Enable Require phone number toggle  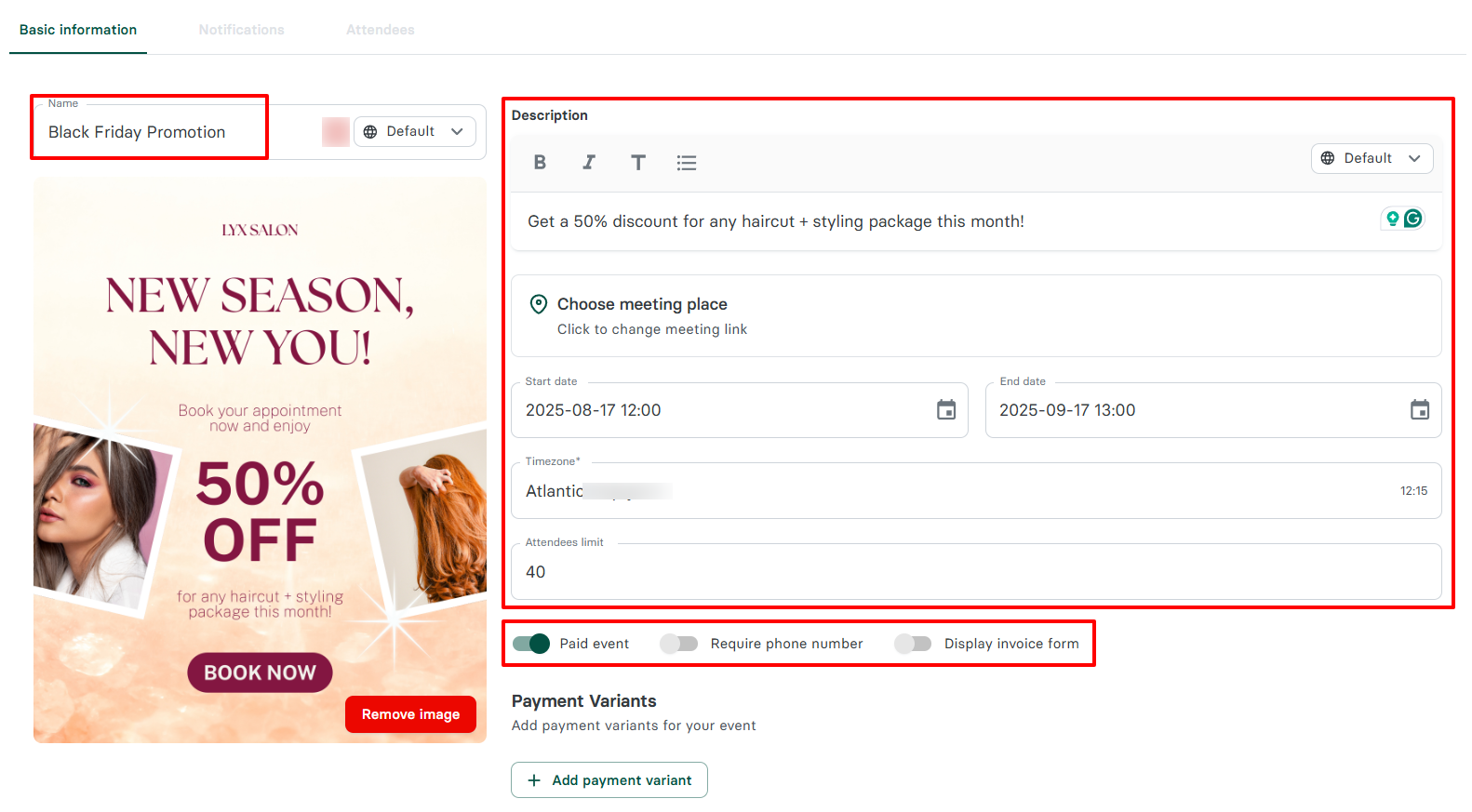click(x=679, y=644)
